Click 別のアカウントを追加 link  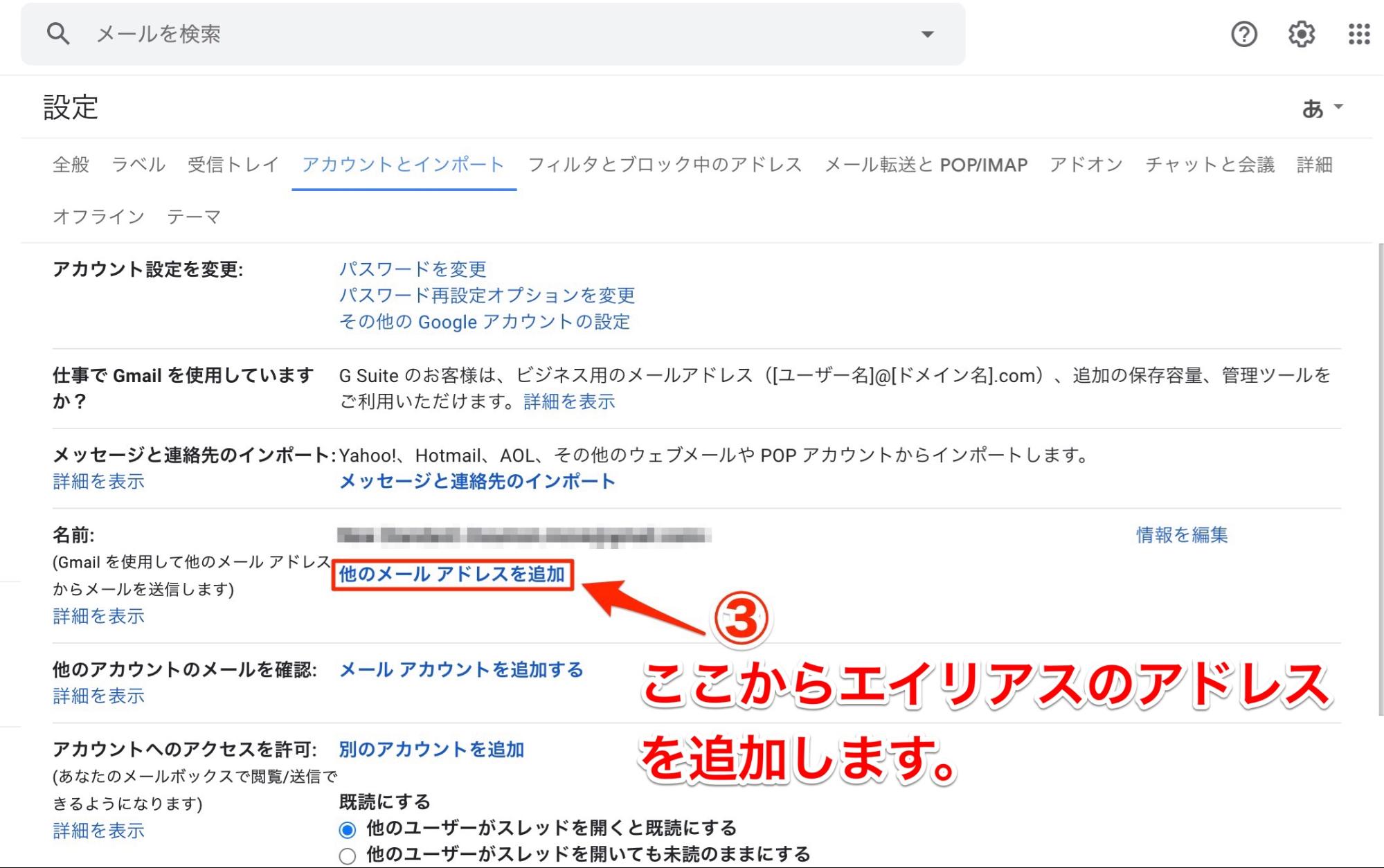click(431, 749)
